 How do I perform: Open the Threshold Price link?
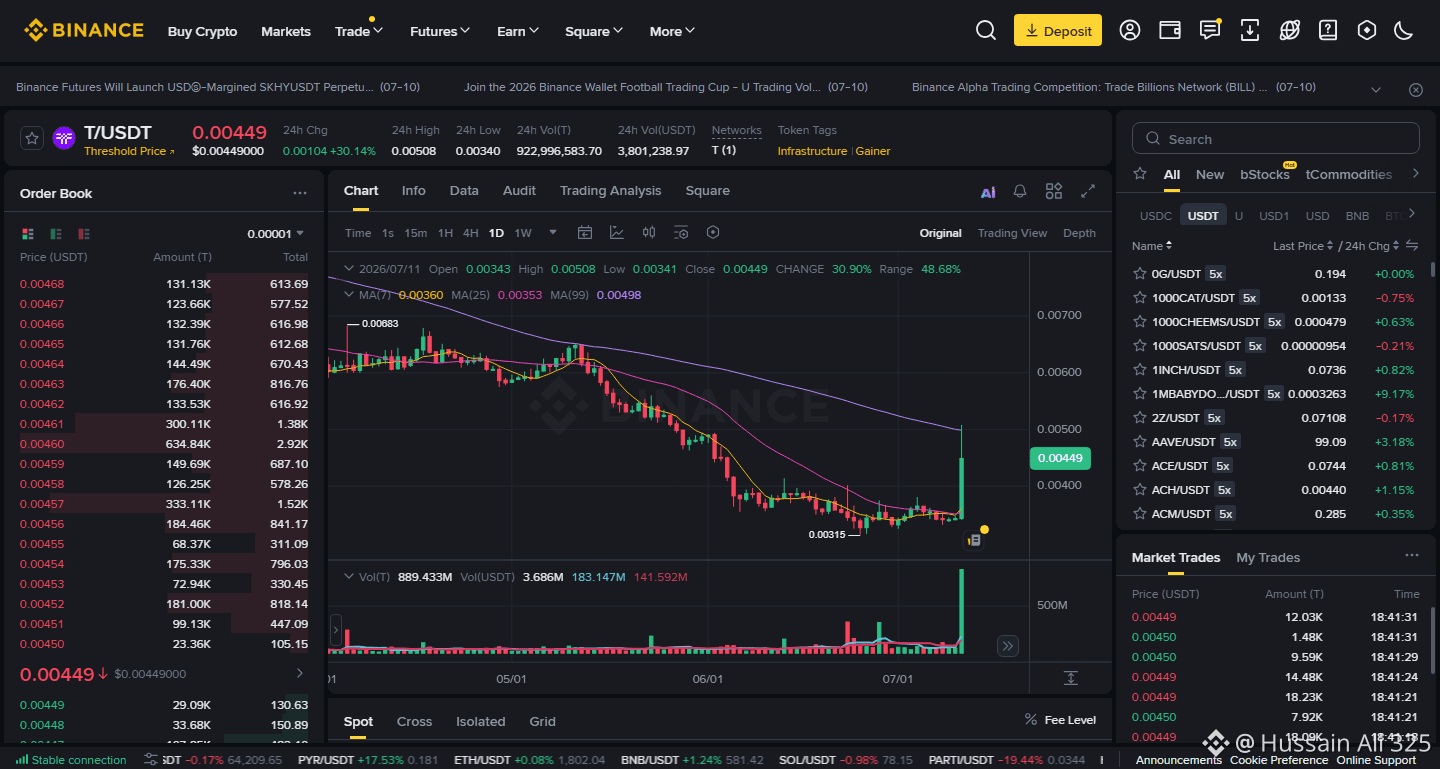(129, 151)
